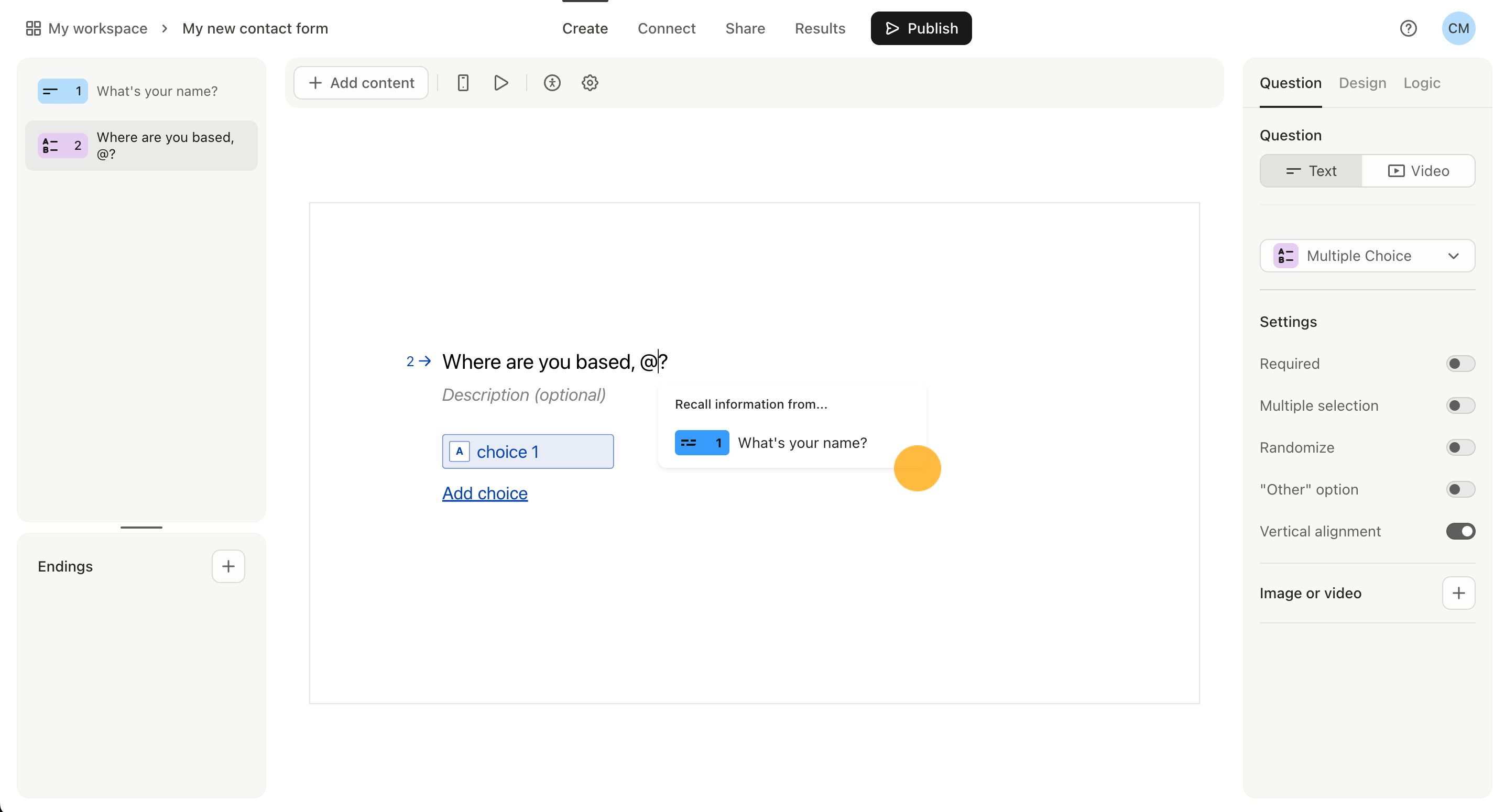Edit the 'choice 1' answer field
This screenshot has width=1505, height=812.
coord(528,451)
